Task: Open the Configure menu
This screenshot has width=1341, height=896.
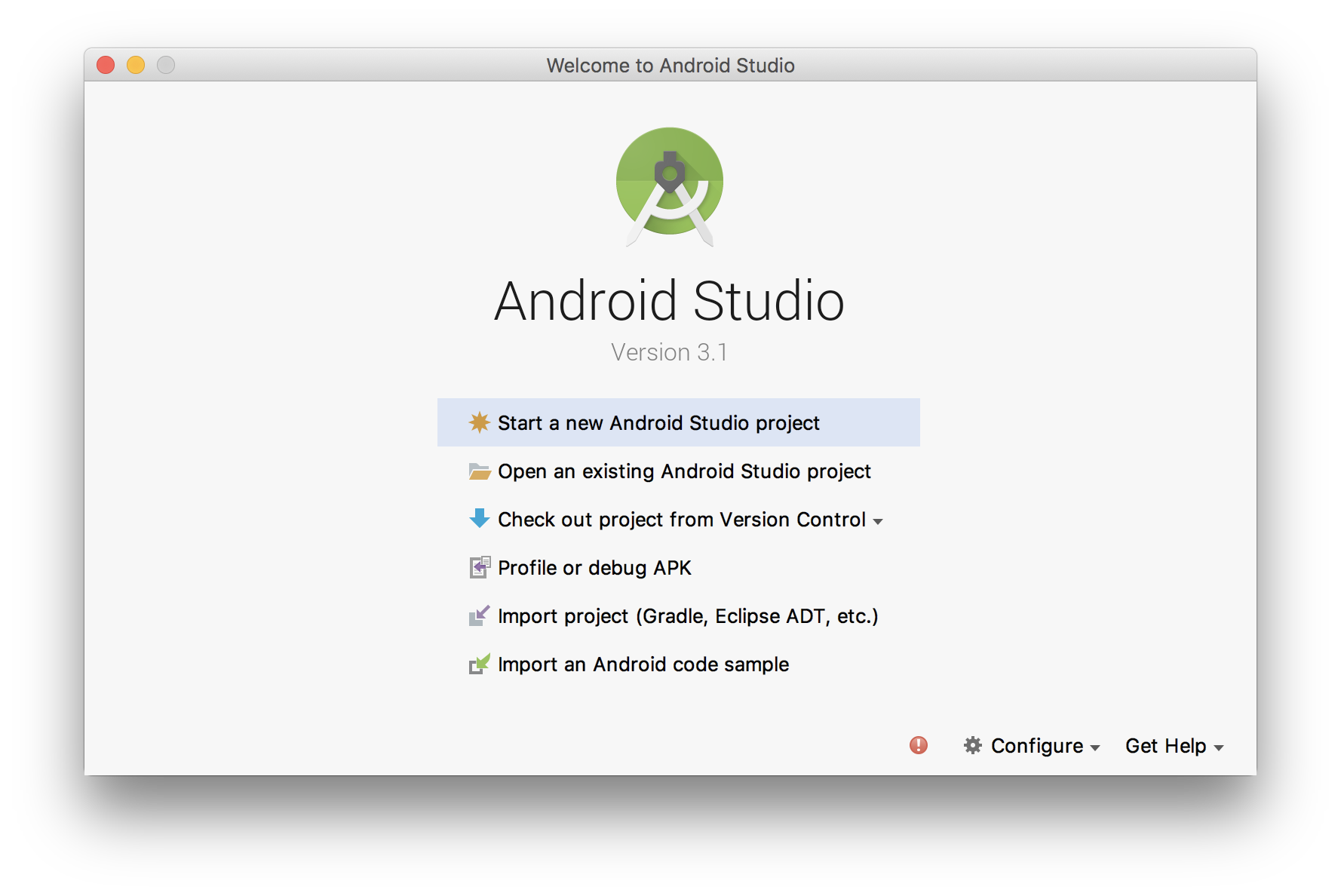Action: coord(1038,746)
